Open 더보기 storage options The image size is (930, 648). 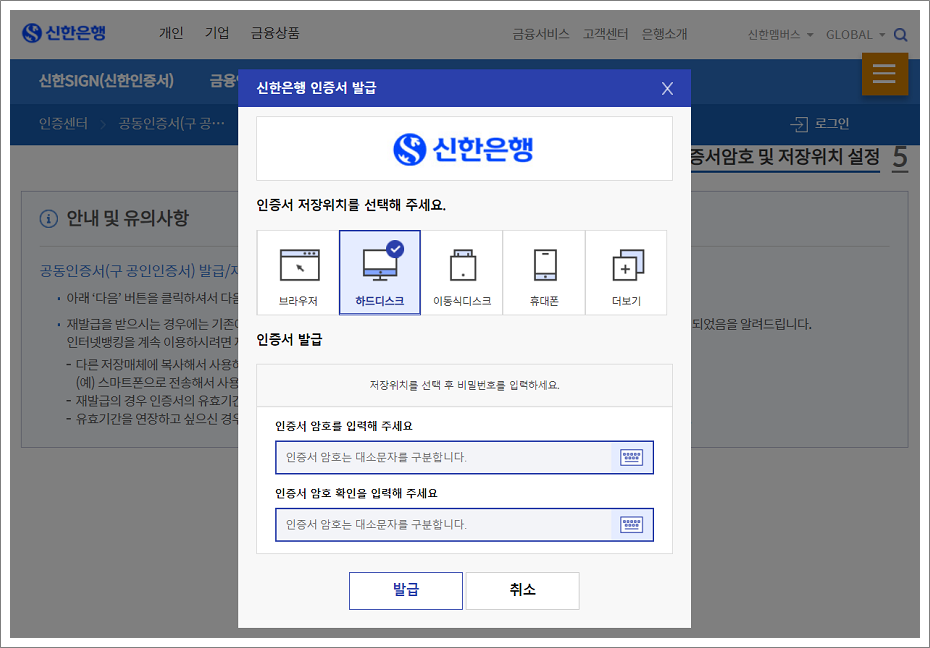626,273
